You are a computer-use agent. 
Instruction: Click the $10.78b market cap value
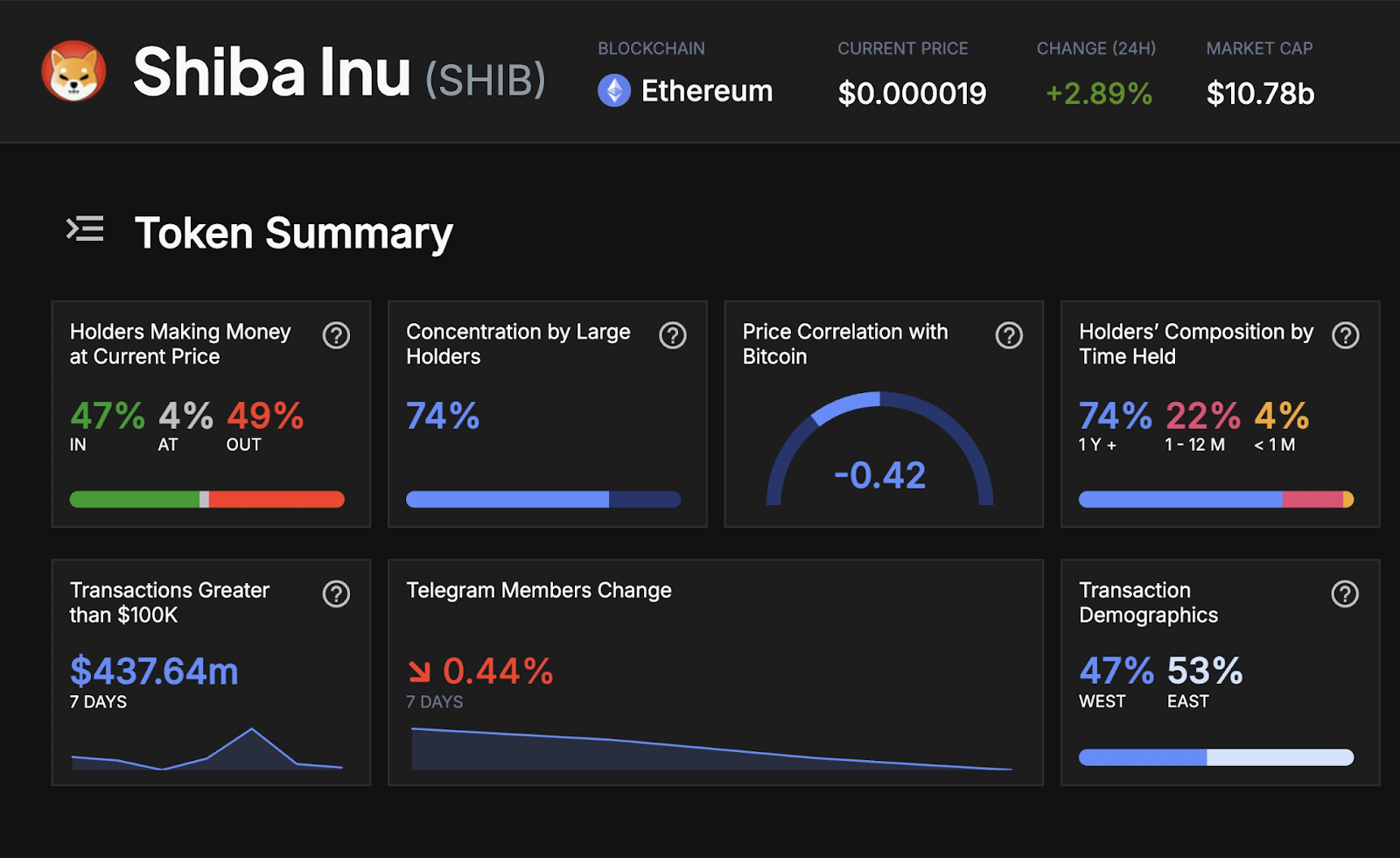(x=1260, y=93)
